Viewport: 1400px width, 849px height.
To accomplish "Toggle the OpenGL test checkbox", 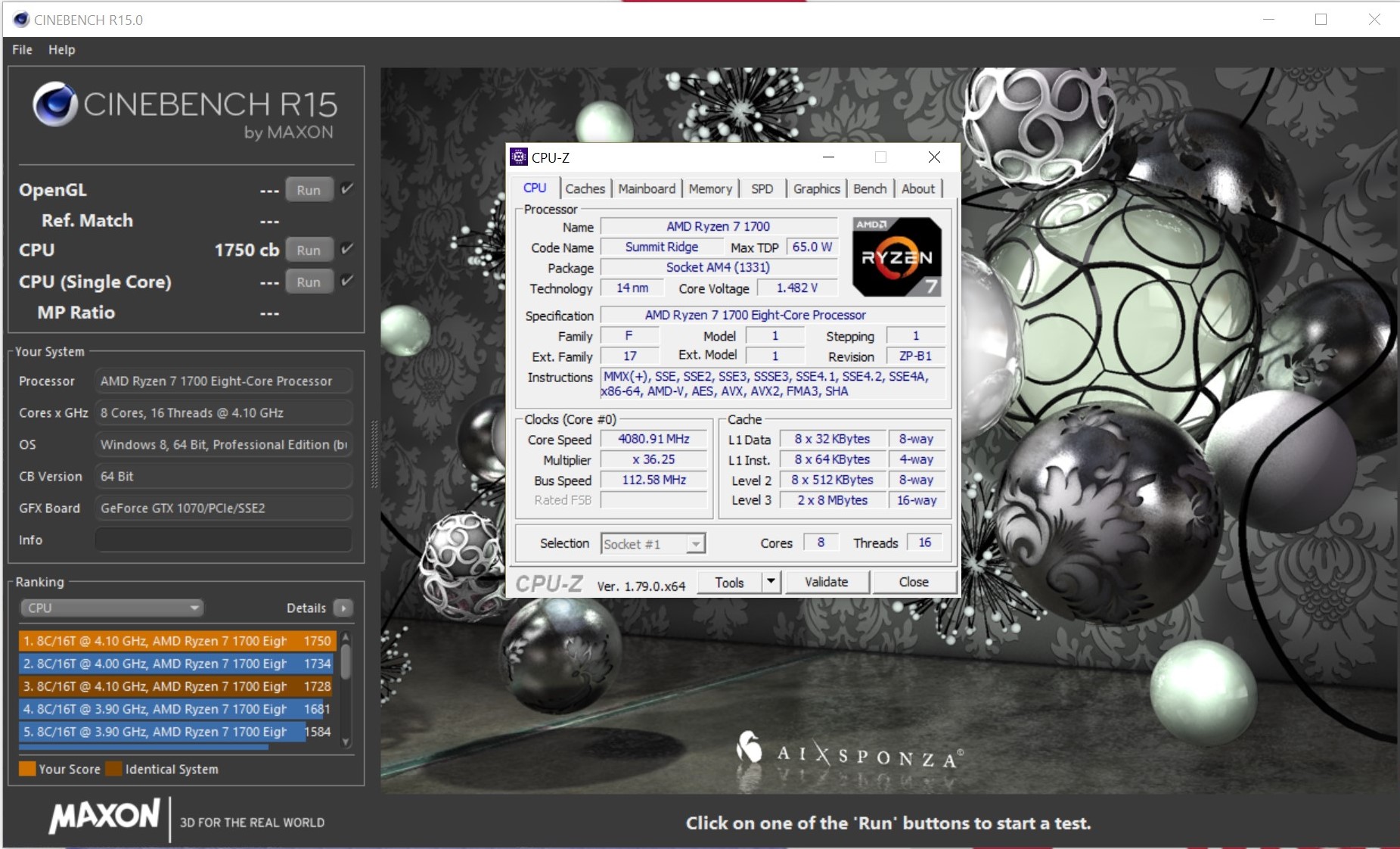I will click(347, 189).
